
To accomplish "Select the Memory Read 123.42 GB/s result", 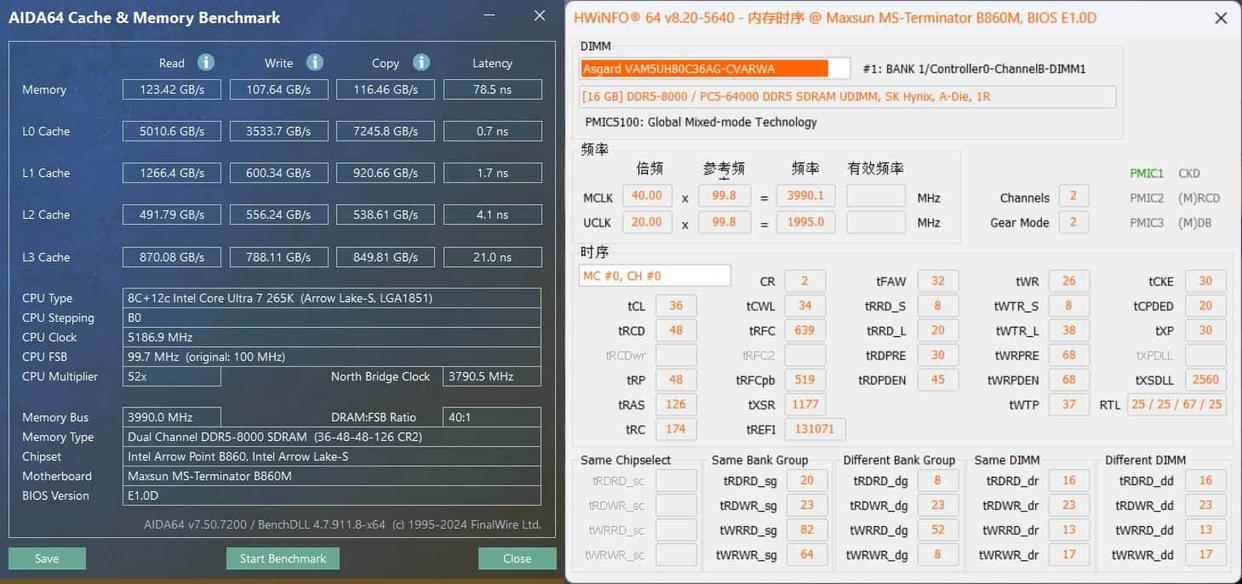I will pos(171,90).
